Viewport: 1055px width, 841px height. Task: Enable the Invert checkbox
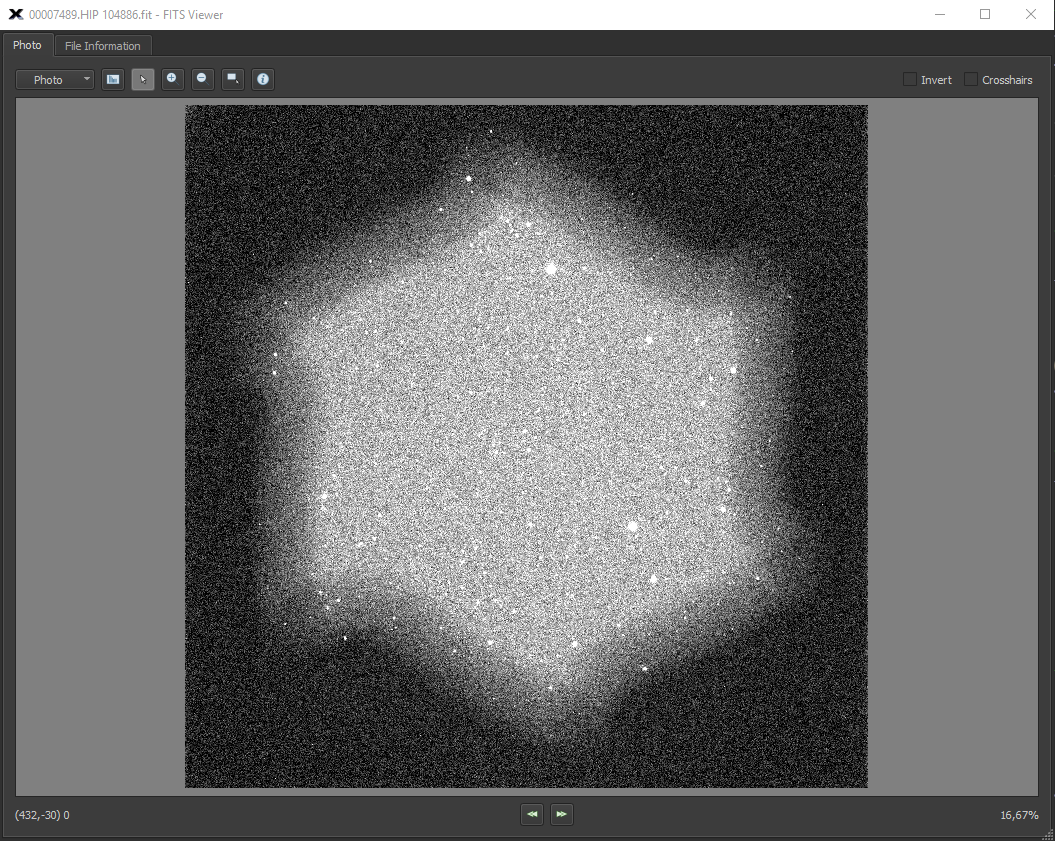point(909,80)
